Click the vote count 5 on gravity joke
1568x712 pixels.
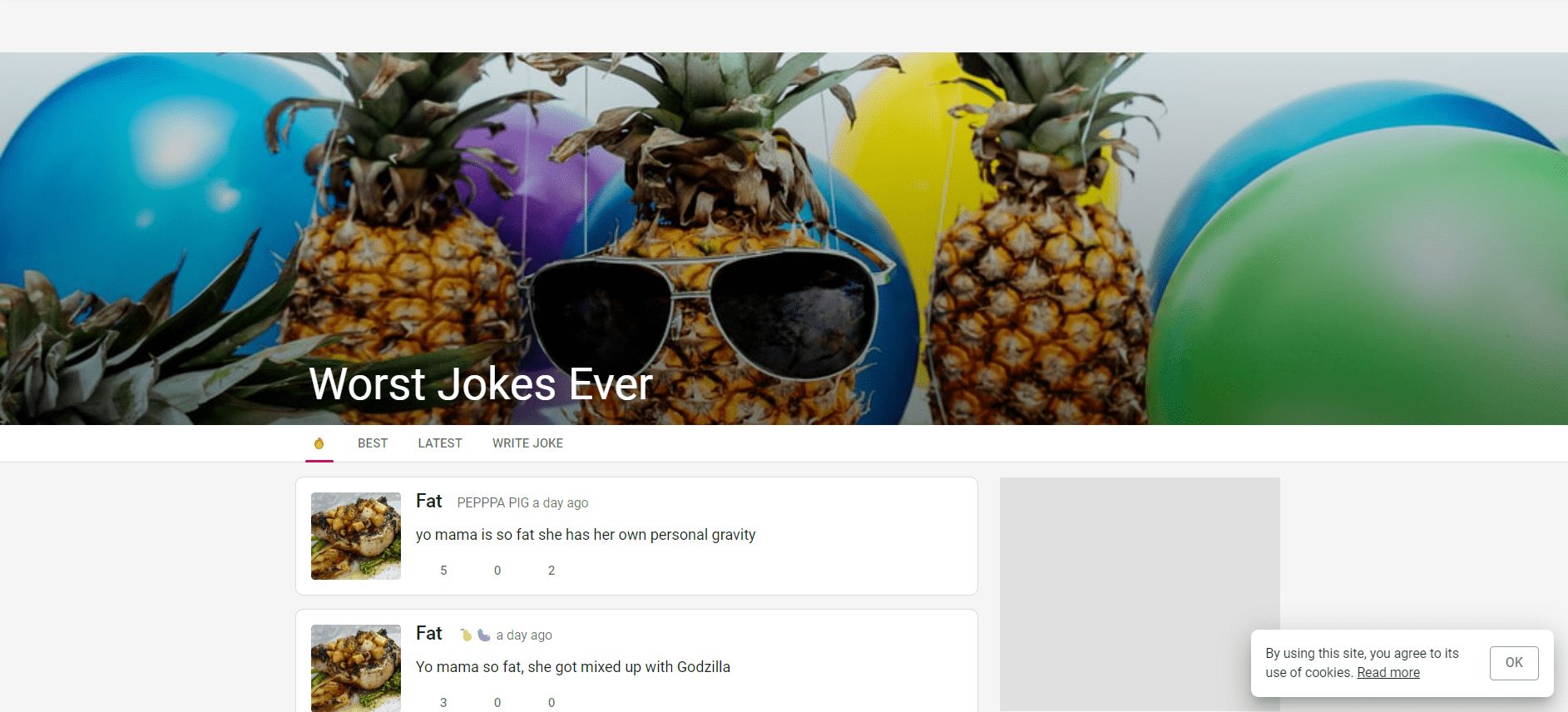443,571
